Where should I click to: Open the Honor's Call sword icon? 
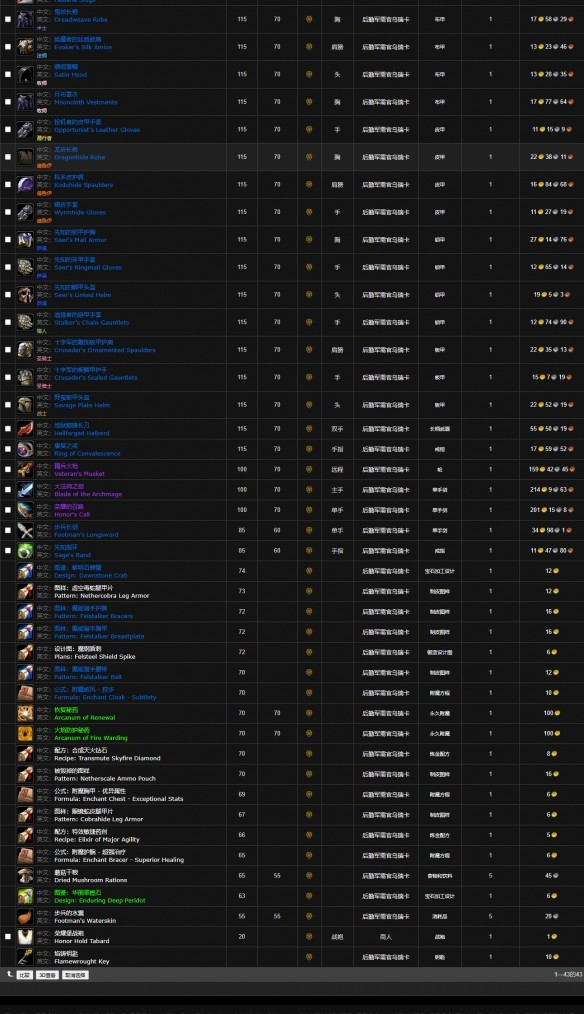[x=25, y=510]
